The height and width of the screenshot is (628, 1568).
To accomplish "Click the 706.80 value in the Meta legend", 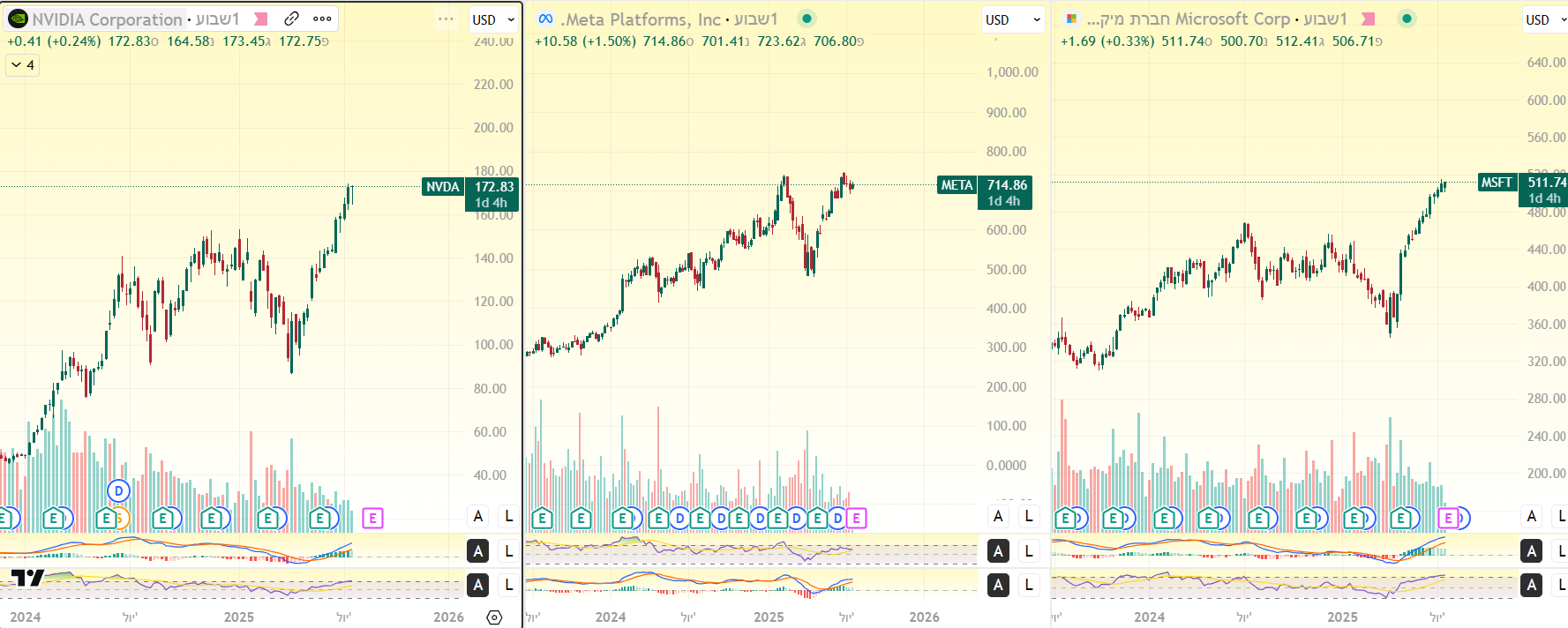I will click(x=835, y=41).
